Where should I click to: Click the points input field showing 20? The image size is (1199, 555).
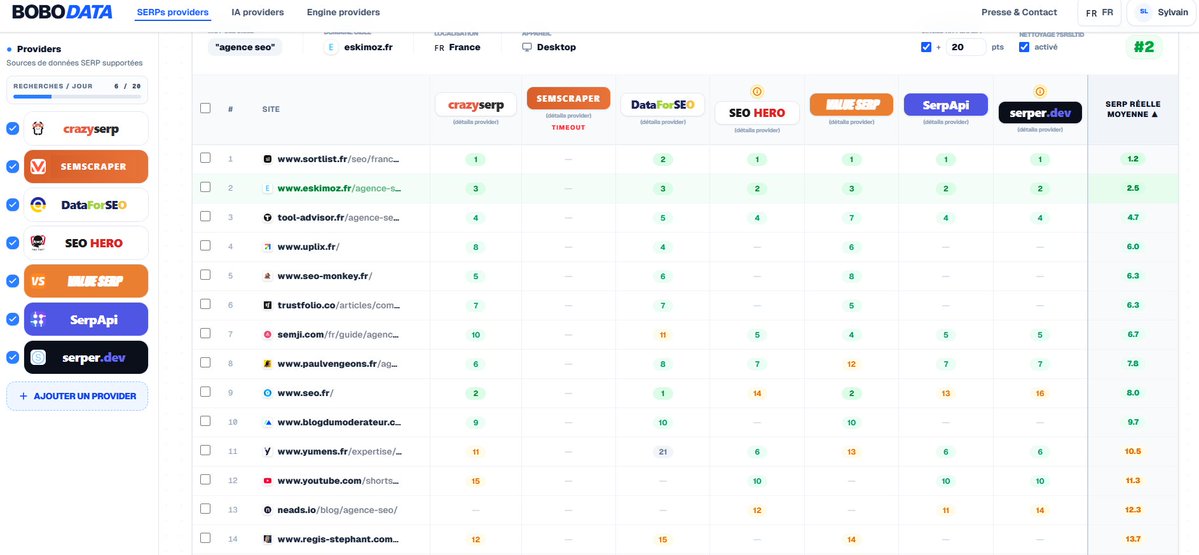pyautogui.click(x=966, y=47)
